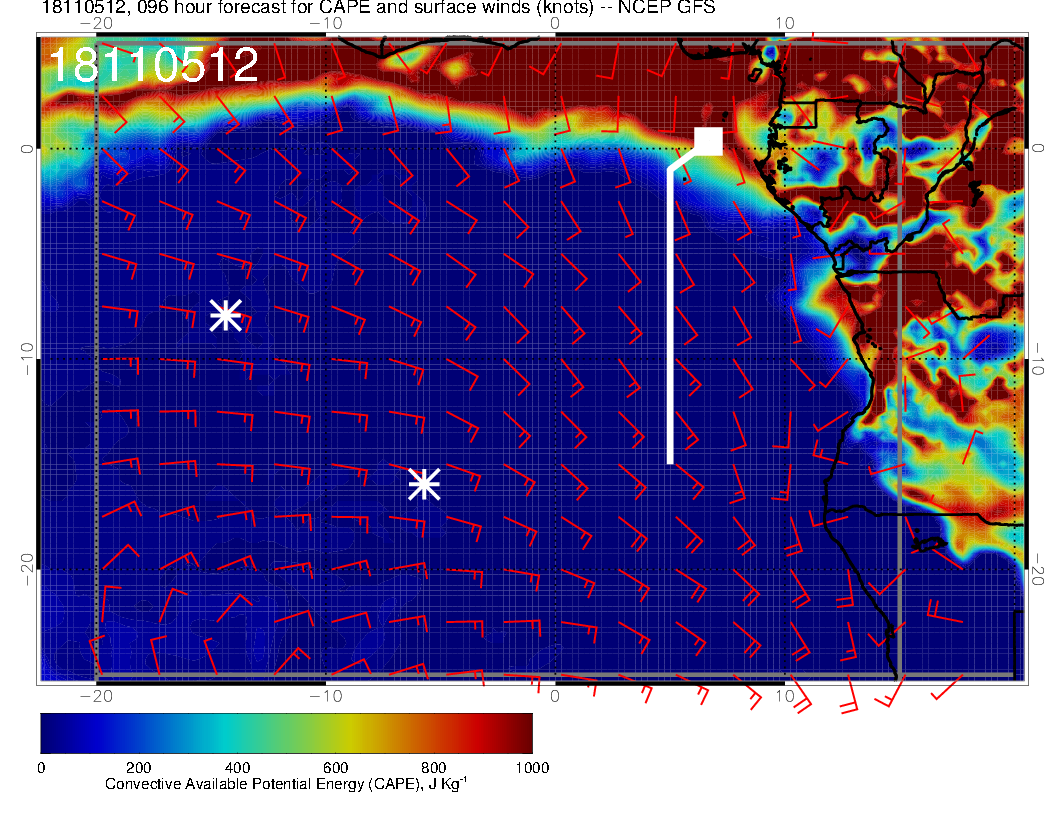Click the large white 18110512 timestamp label
1056x816 pixels.
click(x=153, y=65)
